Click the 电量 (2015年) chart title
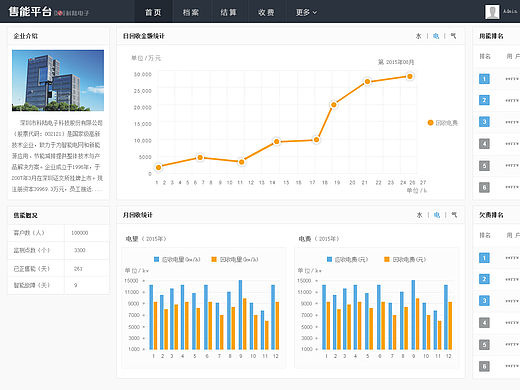This screenshot has width=520, height=390. coord(146,239)
